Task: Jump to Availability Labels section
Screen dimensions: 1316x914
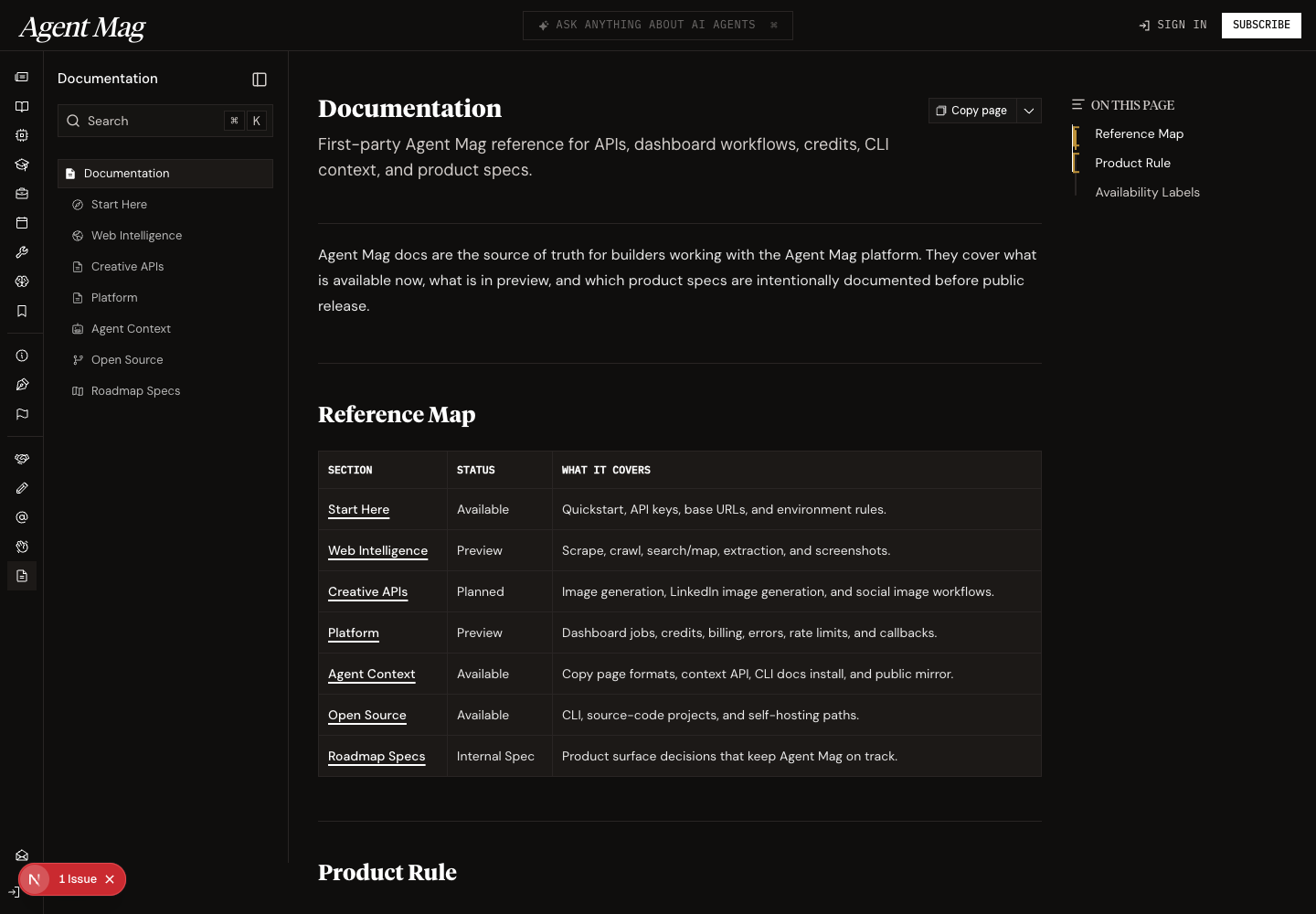Action: coord(1147,192)
